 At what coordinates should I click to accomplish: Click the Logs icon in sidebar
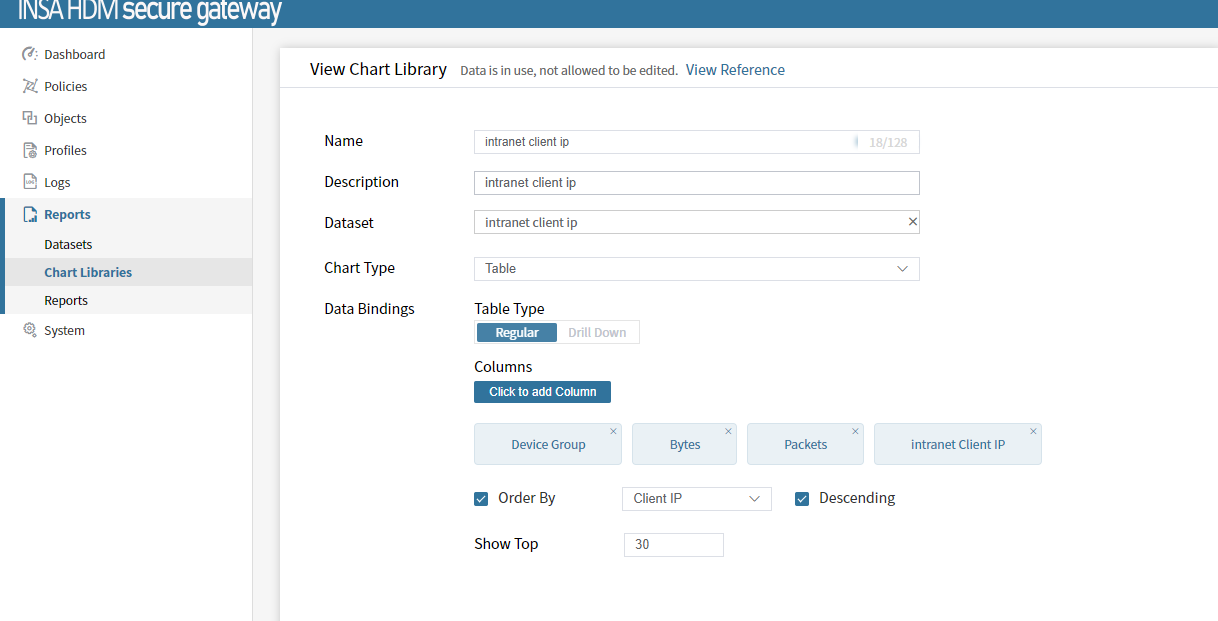[30, 182]
